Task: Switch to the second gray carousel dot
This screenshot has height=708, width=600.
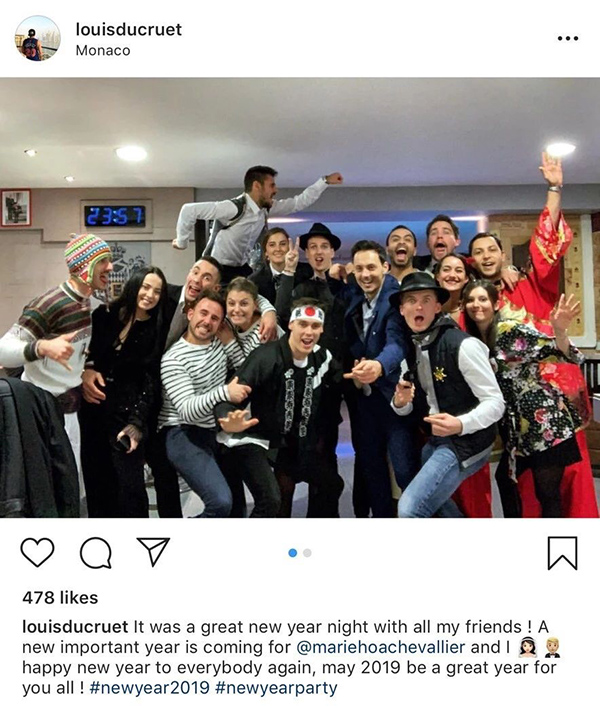Action: pos(307,553)
